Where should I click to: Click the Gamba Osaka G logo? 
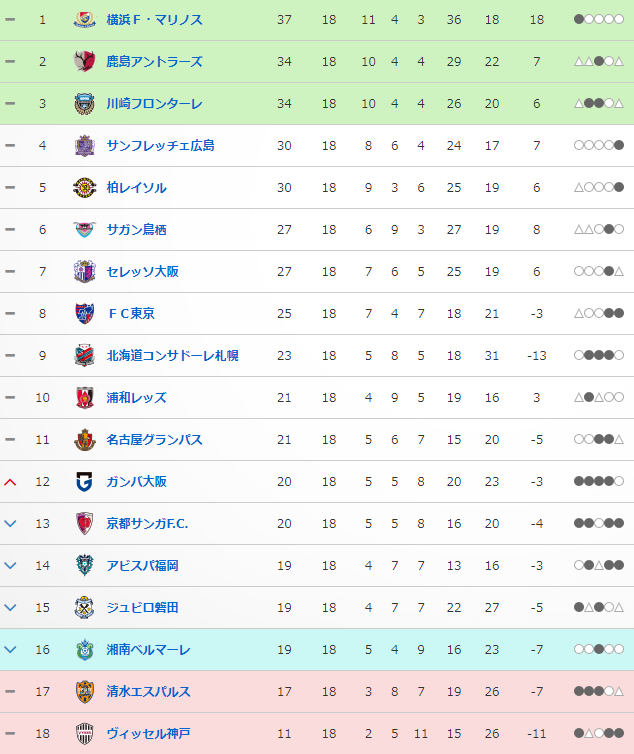coord(84,481)
